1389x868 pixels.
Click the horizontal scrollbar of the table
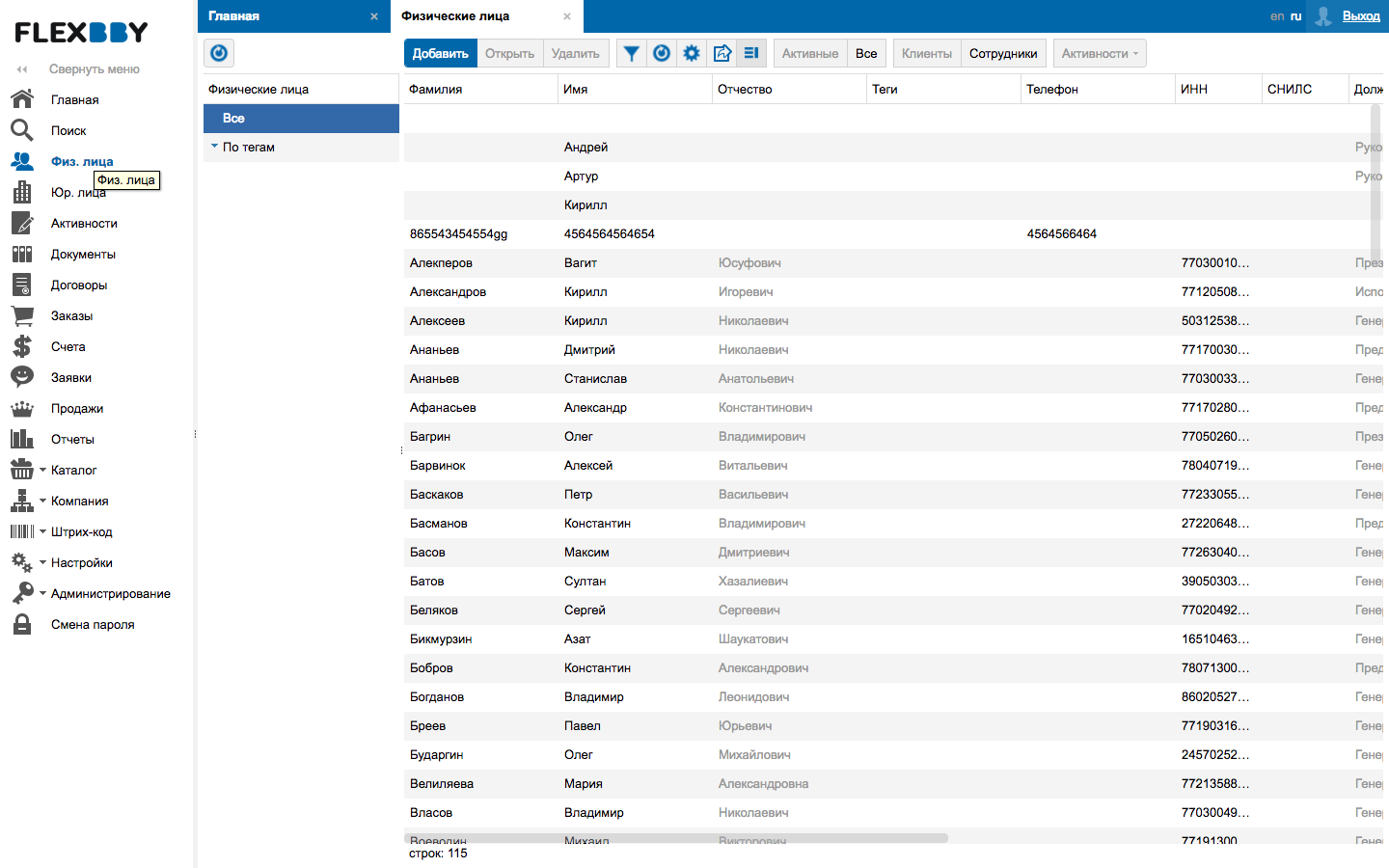click(676, 838)
